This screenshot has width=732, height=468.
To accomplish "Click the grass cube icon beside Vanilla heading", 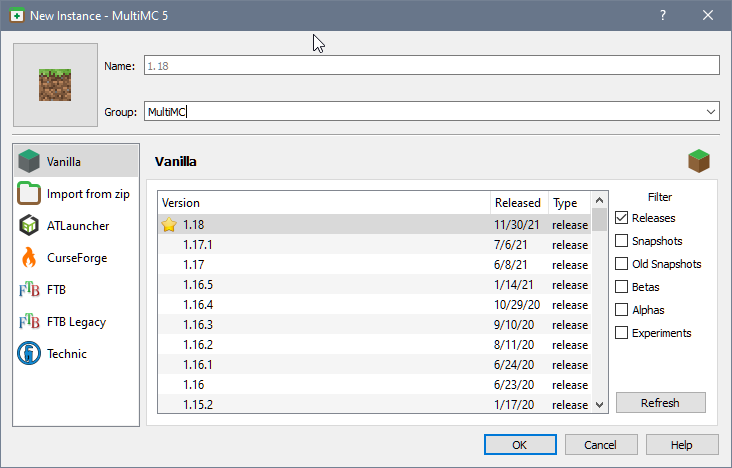I will pyautogui.click(x=699, y=161).
